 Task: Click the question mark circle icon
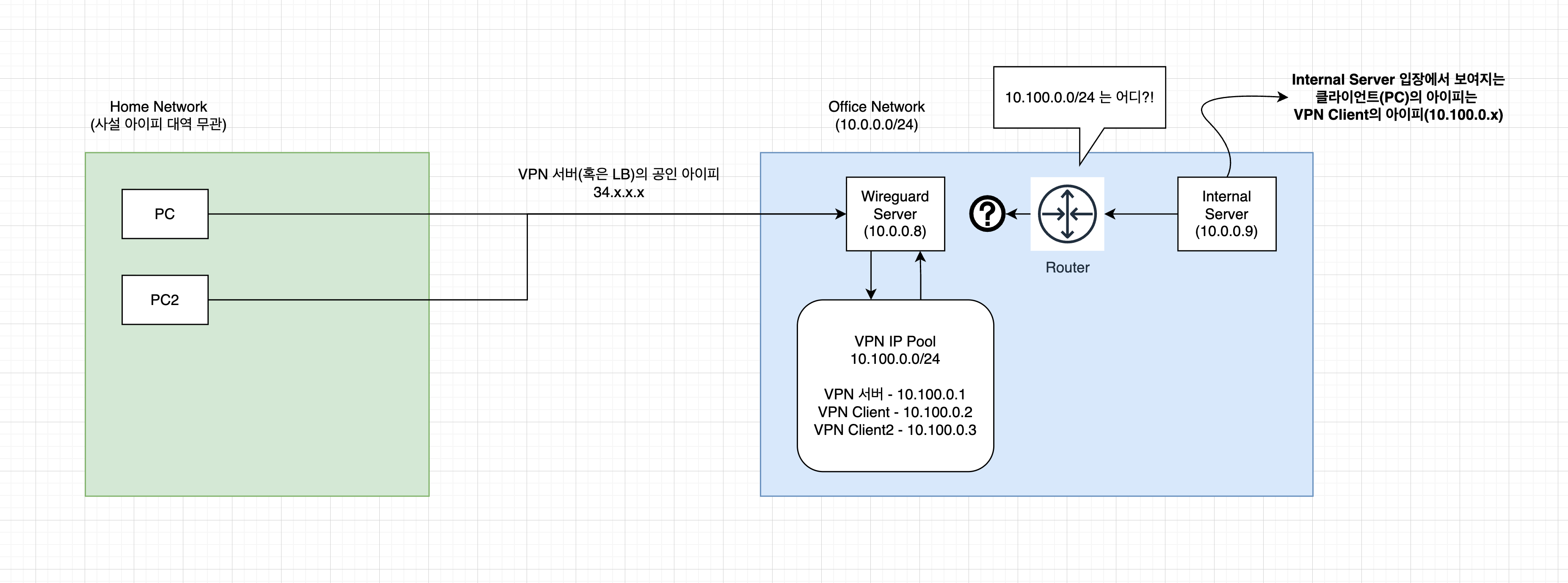tap(987, 214)
